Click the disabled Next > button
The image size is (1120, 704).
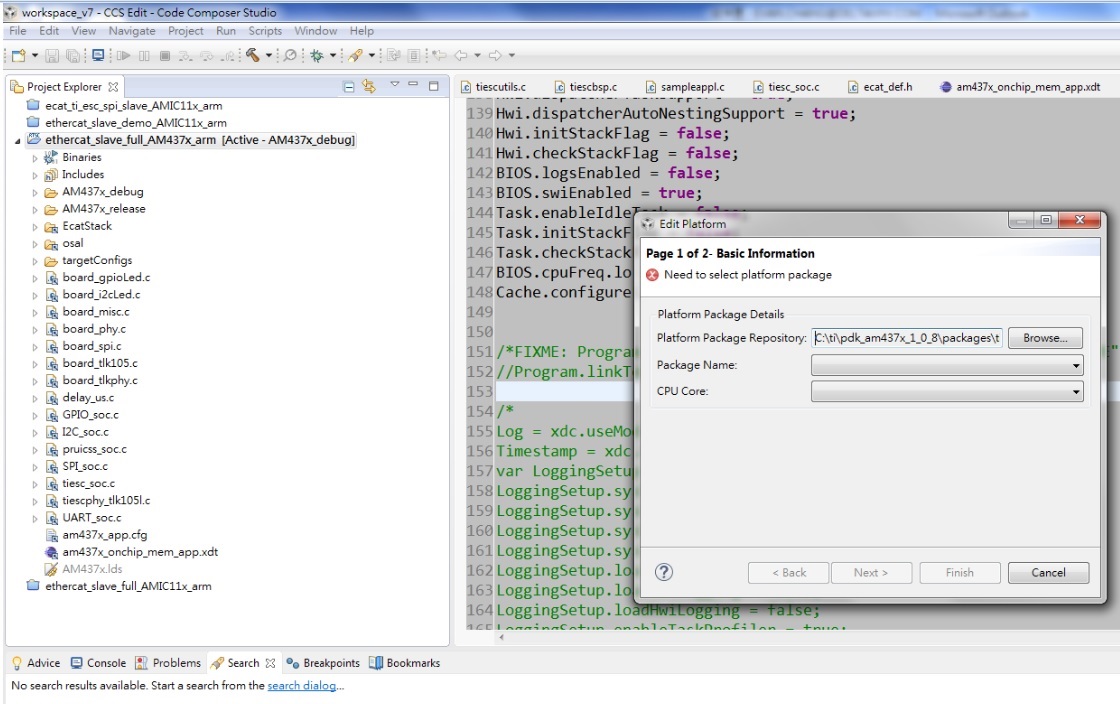(871, 573)
